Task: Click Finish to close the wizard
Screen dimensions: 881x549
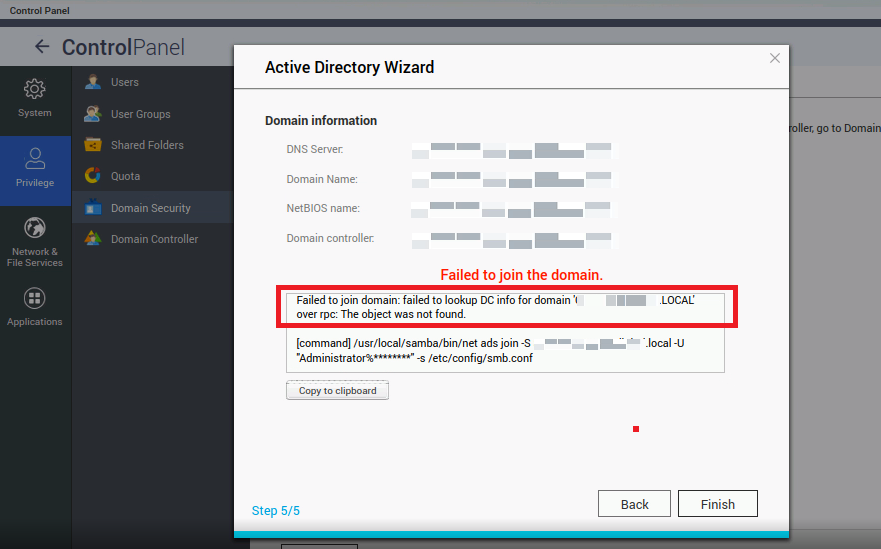Action: [x=717, y=504]
